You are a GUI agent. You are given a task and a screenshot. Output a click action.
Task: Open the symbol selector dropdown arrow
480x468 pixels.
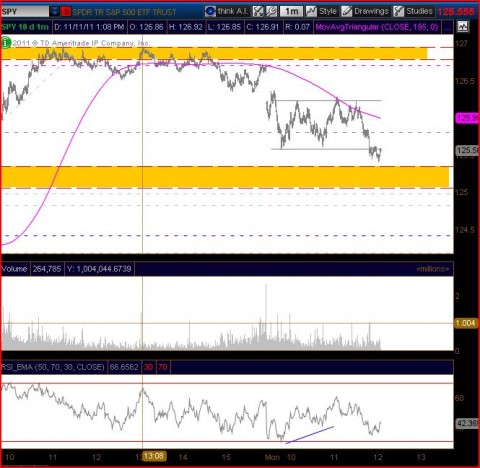[55, 12]
